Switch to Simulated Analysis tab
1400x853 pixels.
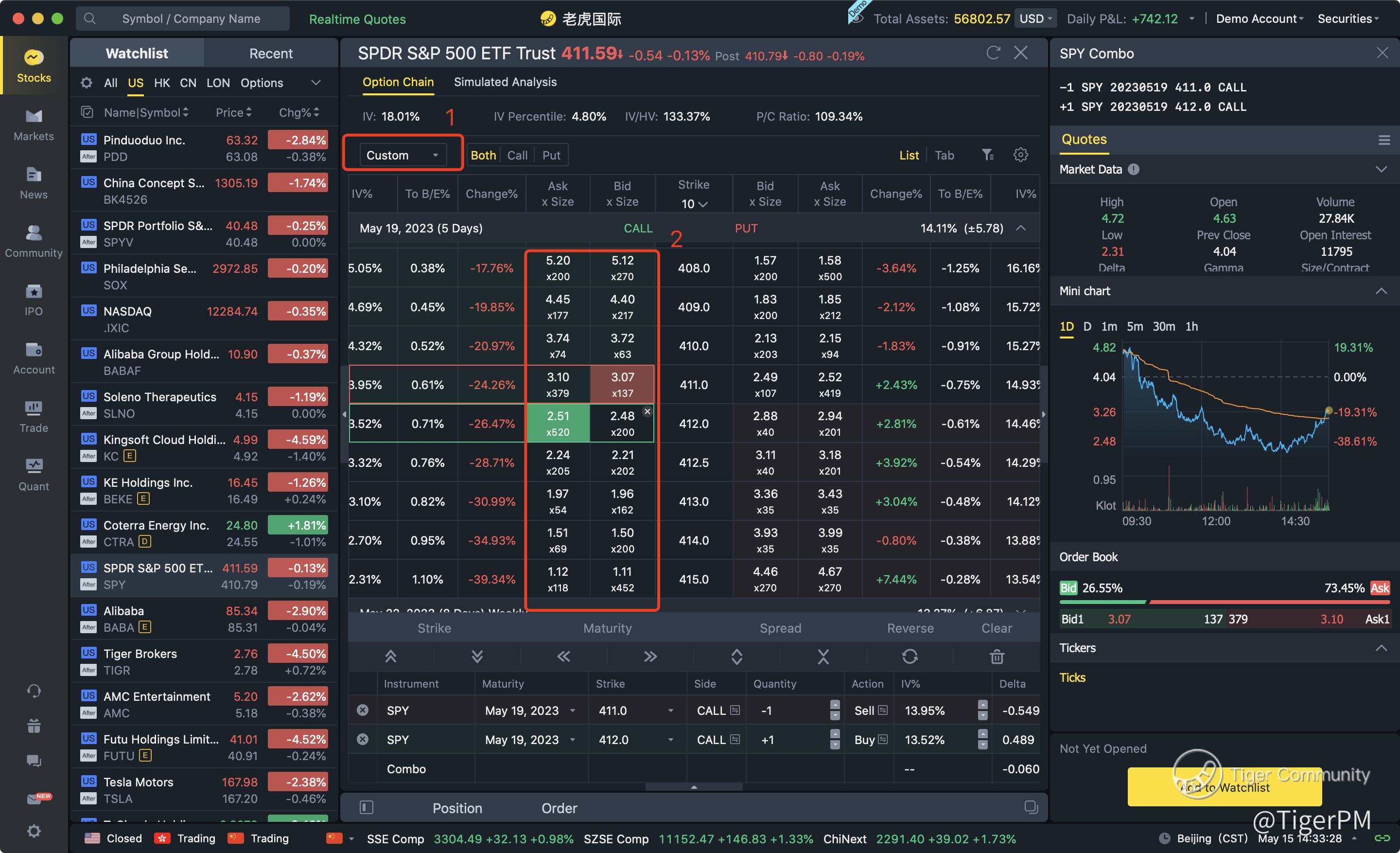[505, 82]
